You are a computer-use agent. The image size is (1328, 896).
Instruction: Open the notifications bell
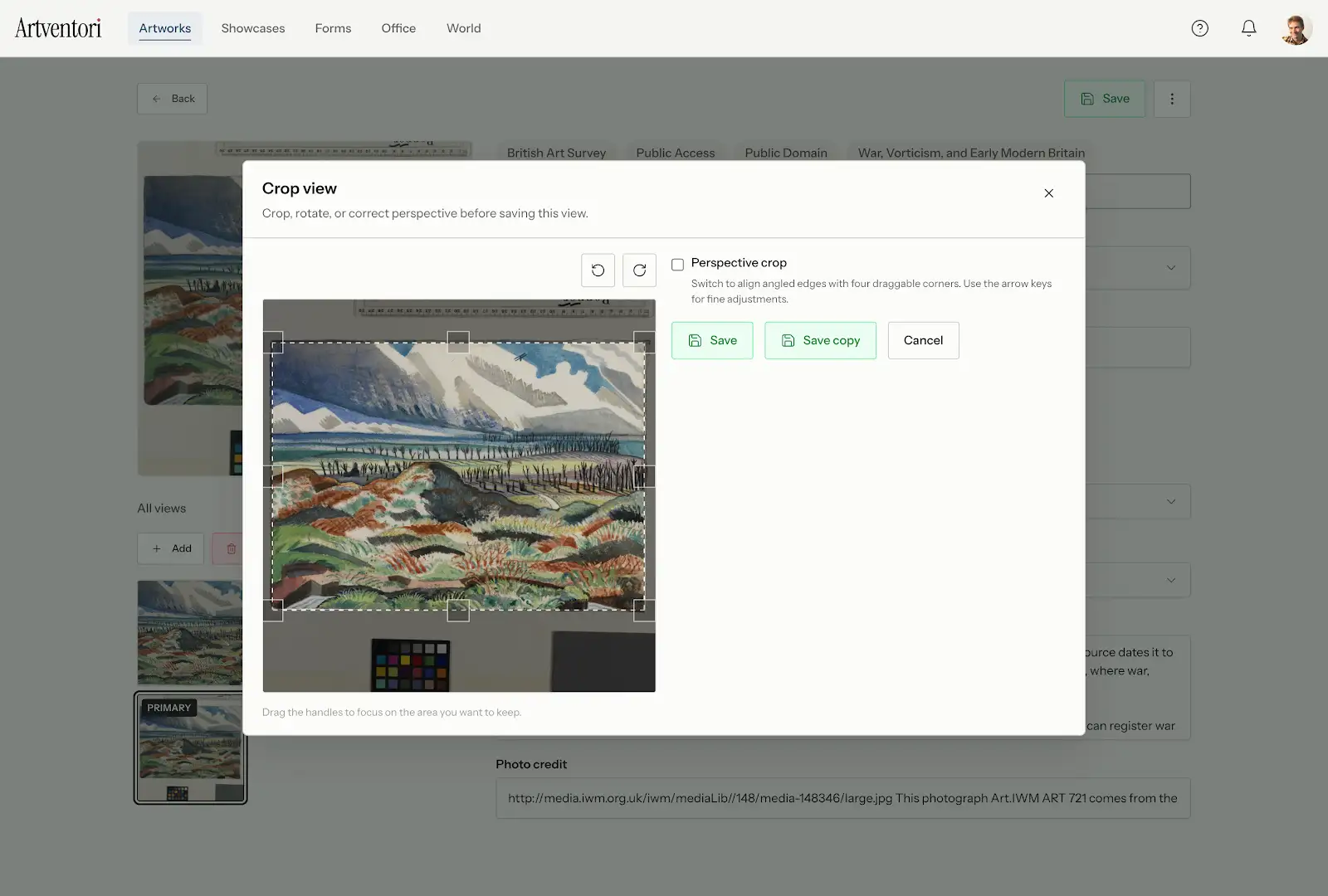[1248, 28]
